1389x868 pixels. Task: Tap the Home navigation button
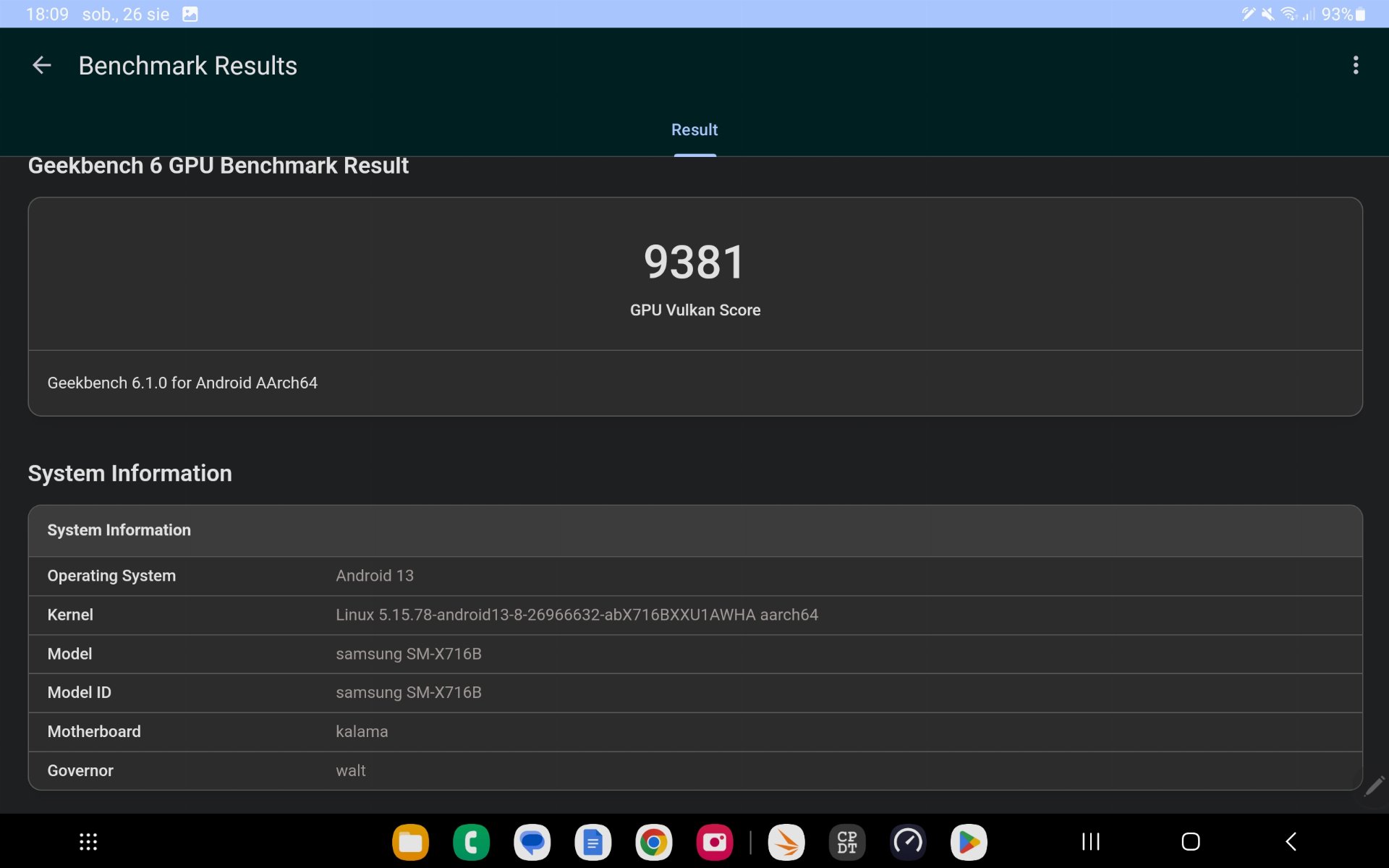[1191, 841]
